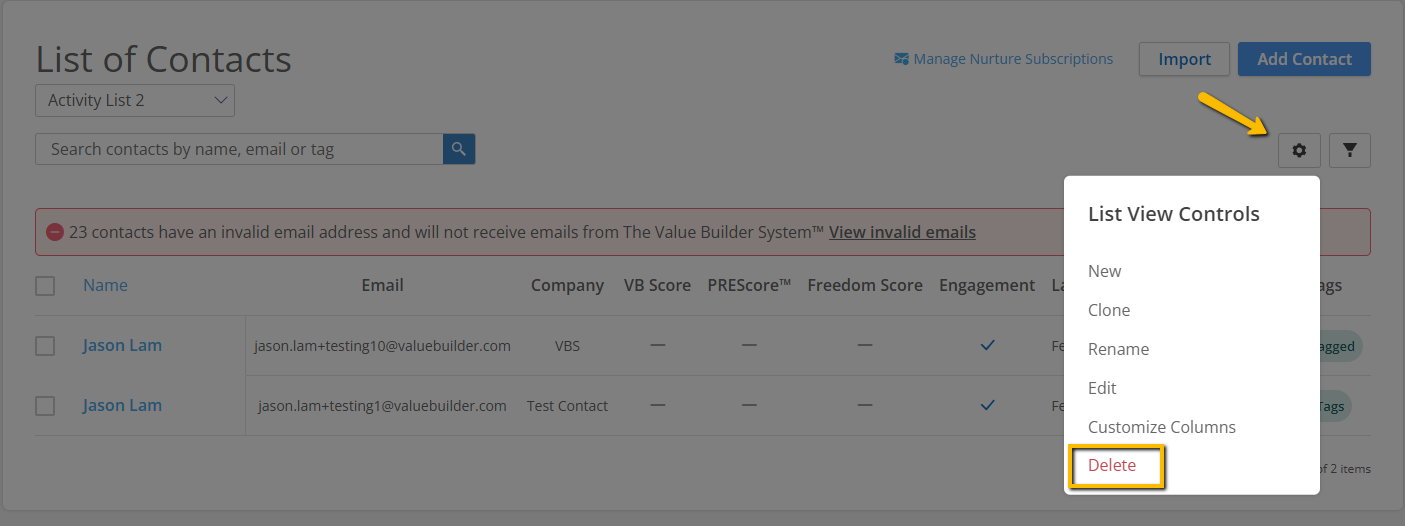This screenshot has width=1405, height=526.
Task: Open the gear settings icon
Action: click(1299, 150)
